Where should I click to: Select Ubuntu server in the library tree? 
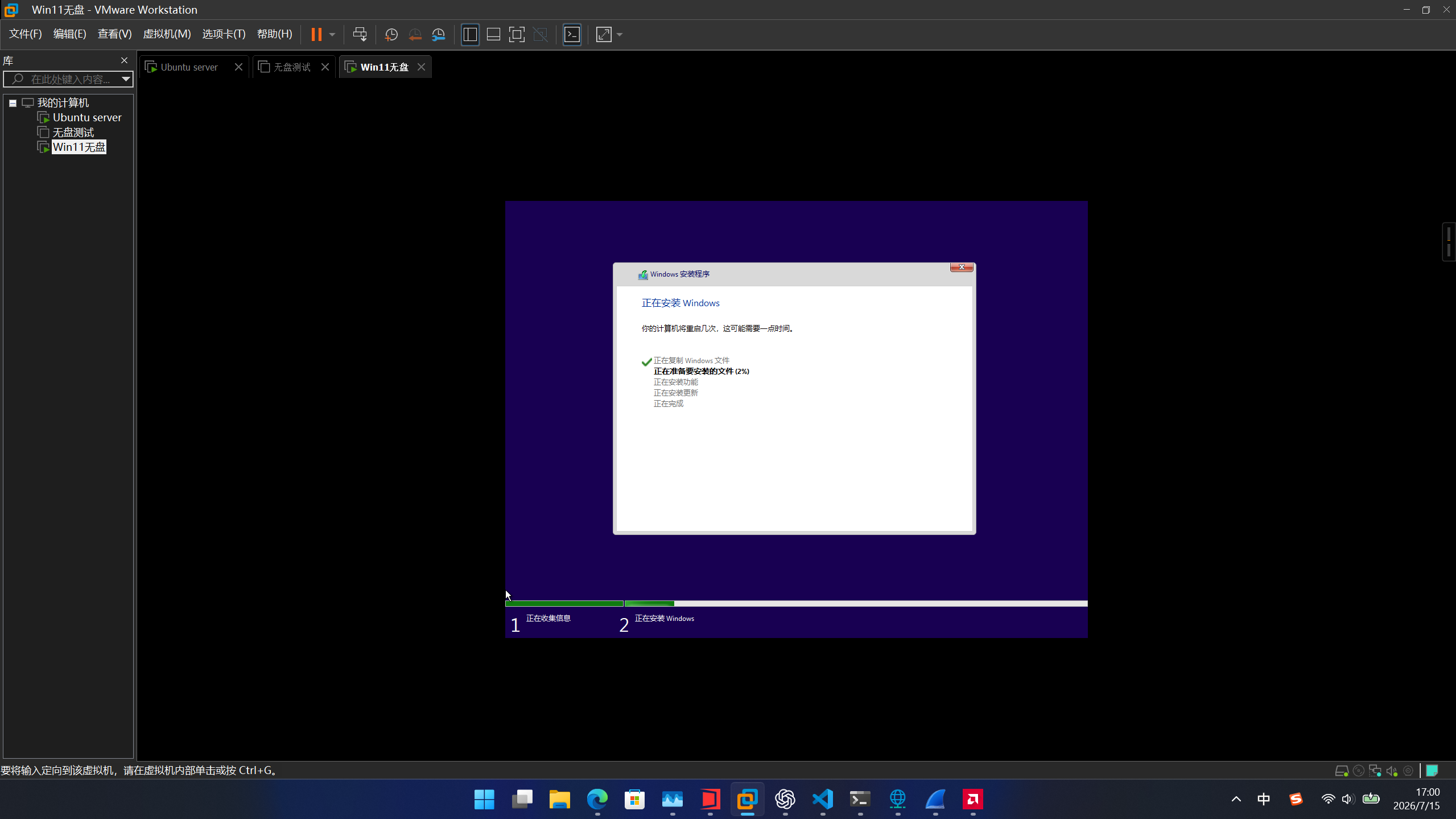coord(86,118)
